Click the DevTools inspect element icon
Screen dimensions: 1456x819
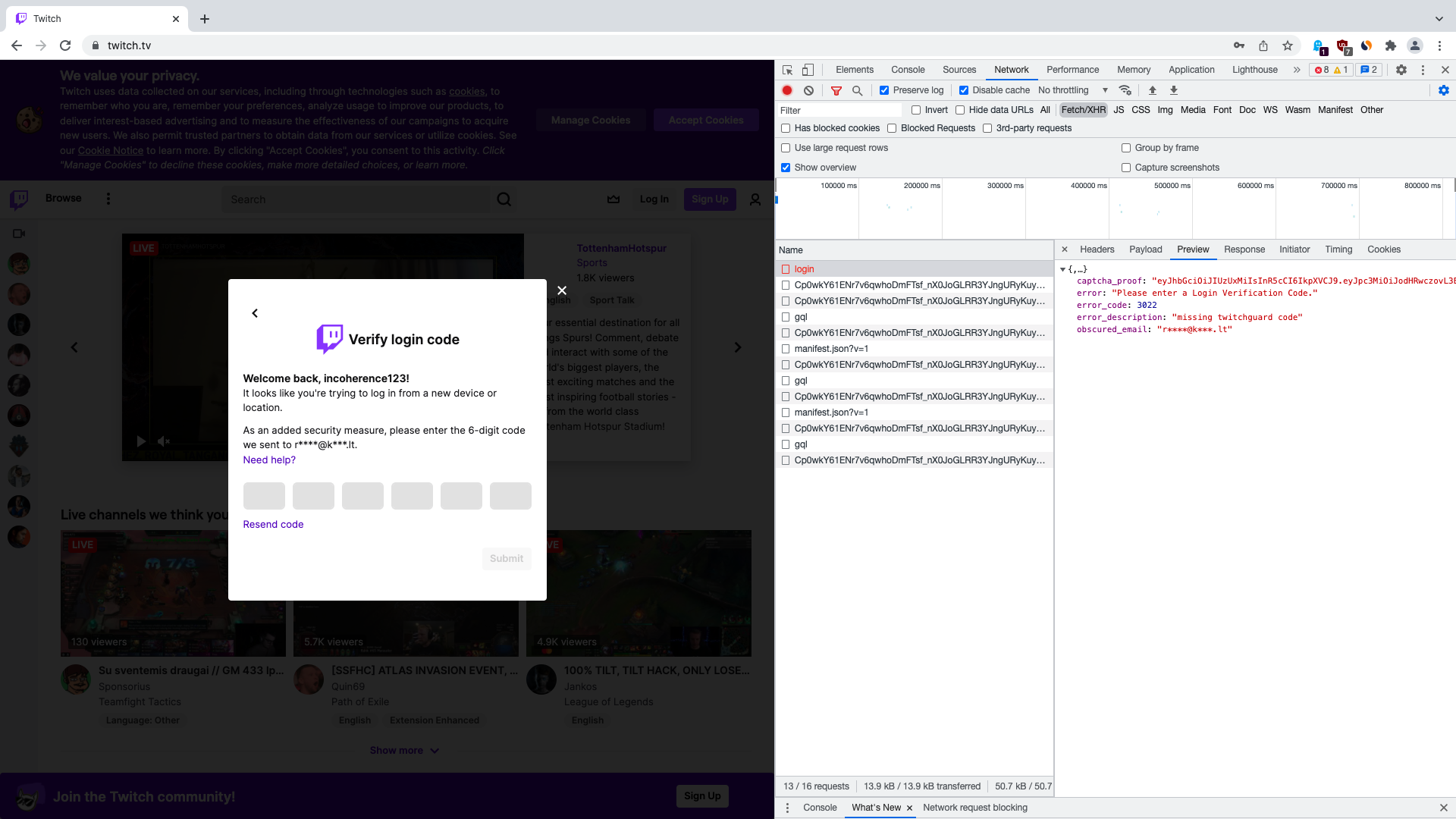(x=788, y=70)
